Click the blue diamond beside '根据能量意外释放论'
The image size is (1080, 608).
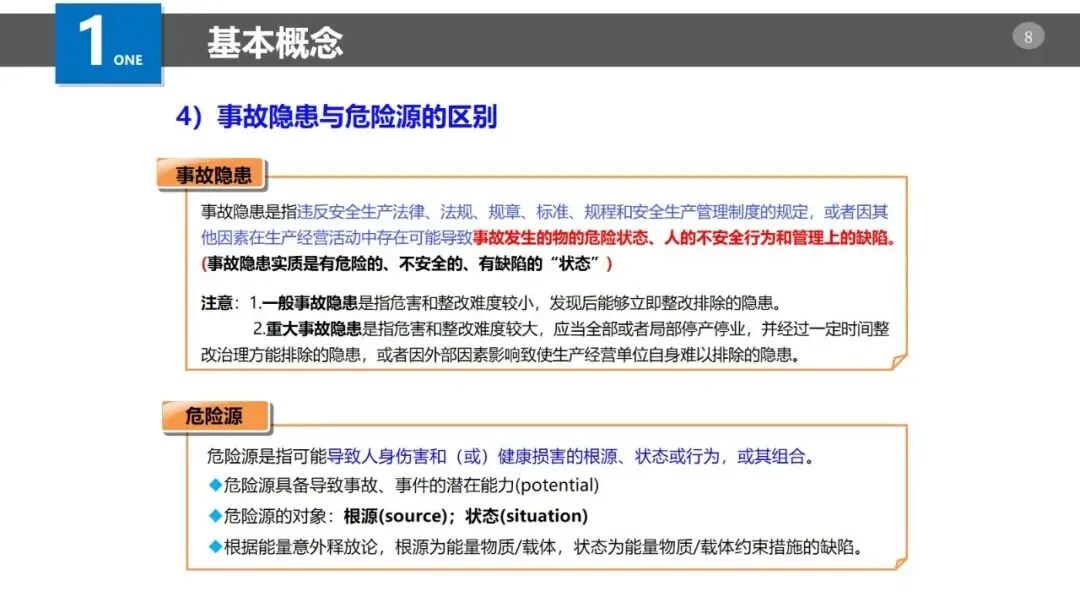tap(215, 547)
